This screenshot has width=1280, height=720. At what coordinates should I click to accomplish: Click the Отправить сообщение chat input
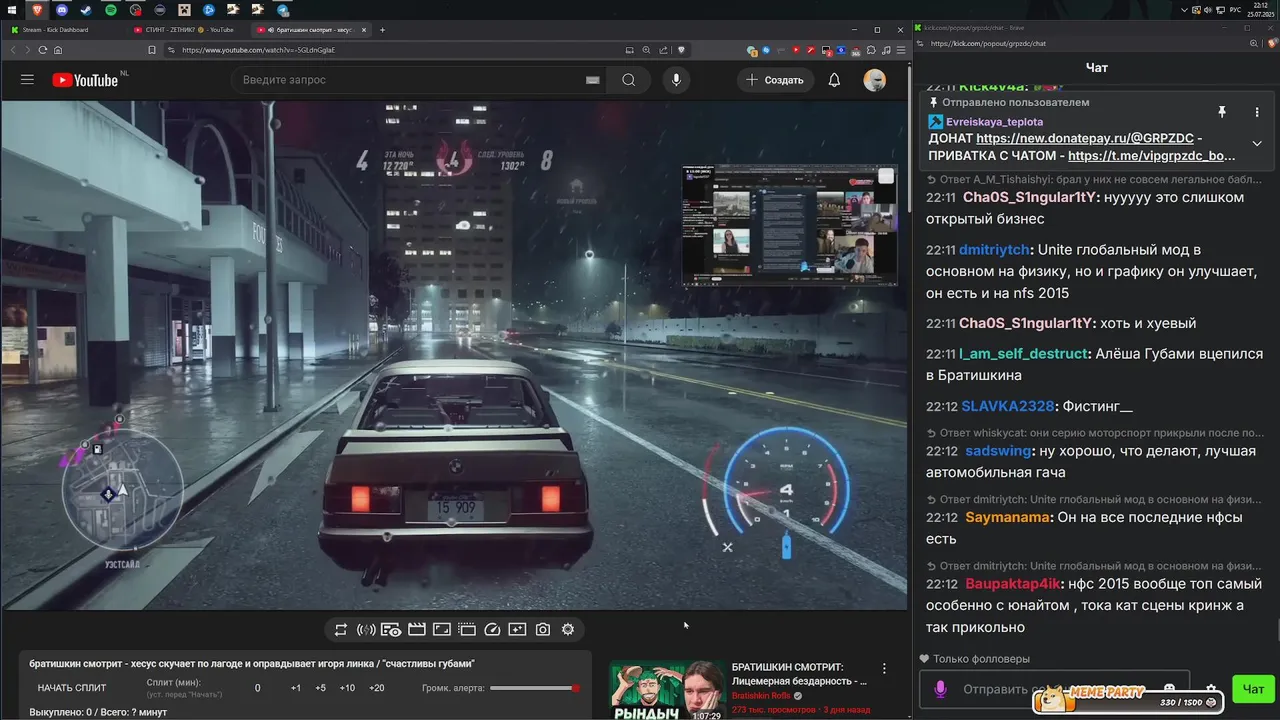[1054, 689]
